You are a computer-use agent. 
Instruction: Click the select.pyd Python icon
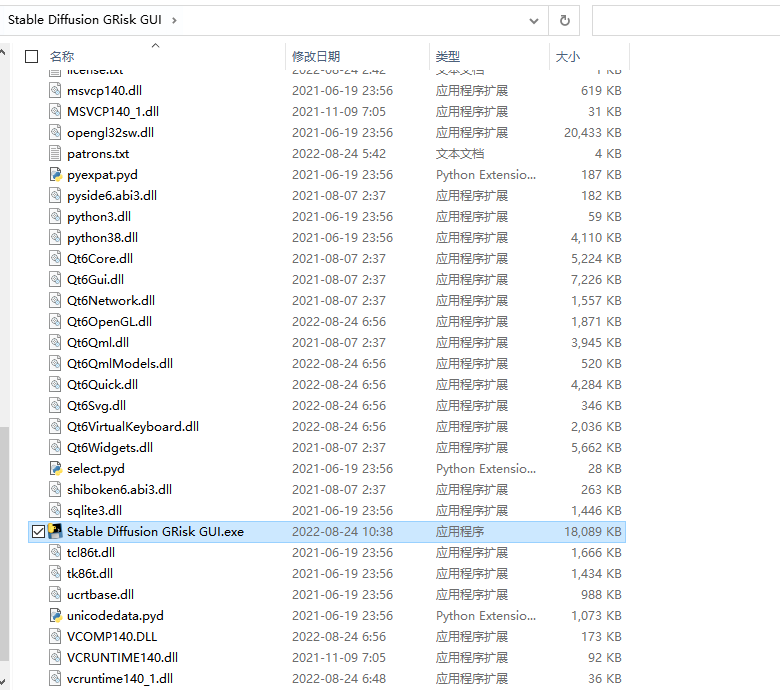coord(55,468)
